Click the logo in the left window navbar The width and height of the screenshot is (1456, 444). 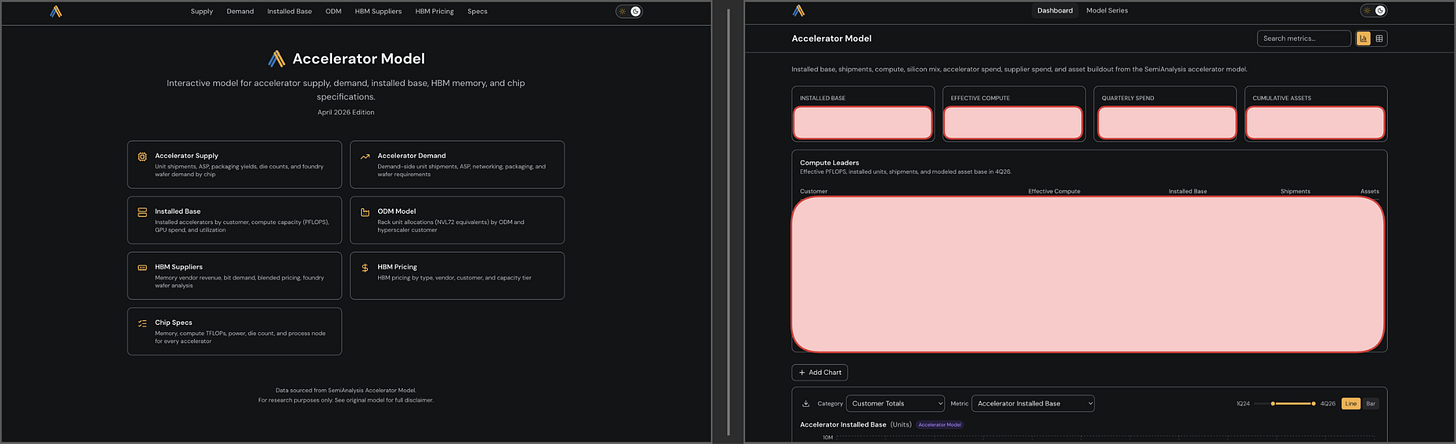(56, 11)
